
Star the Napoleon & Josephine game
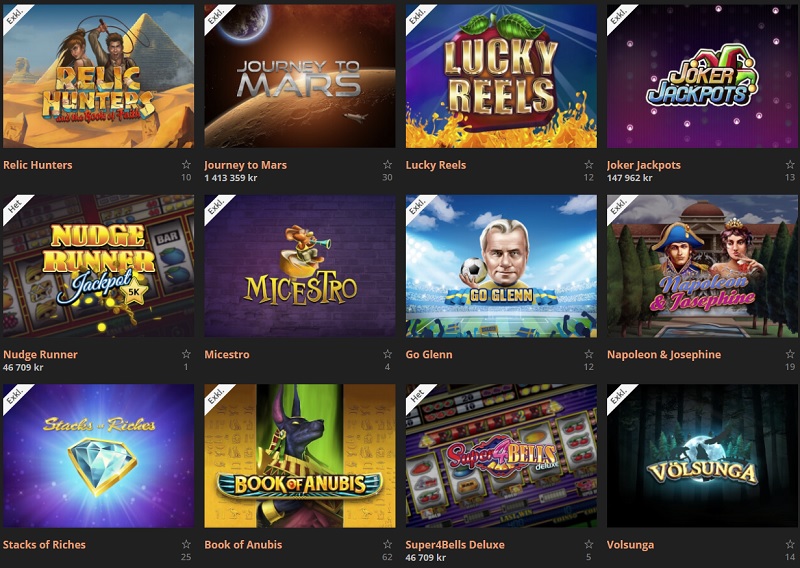790,354
